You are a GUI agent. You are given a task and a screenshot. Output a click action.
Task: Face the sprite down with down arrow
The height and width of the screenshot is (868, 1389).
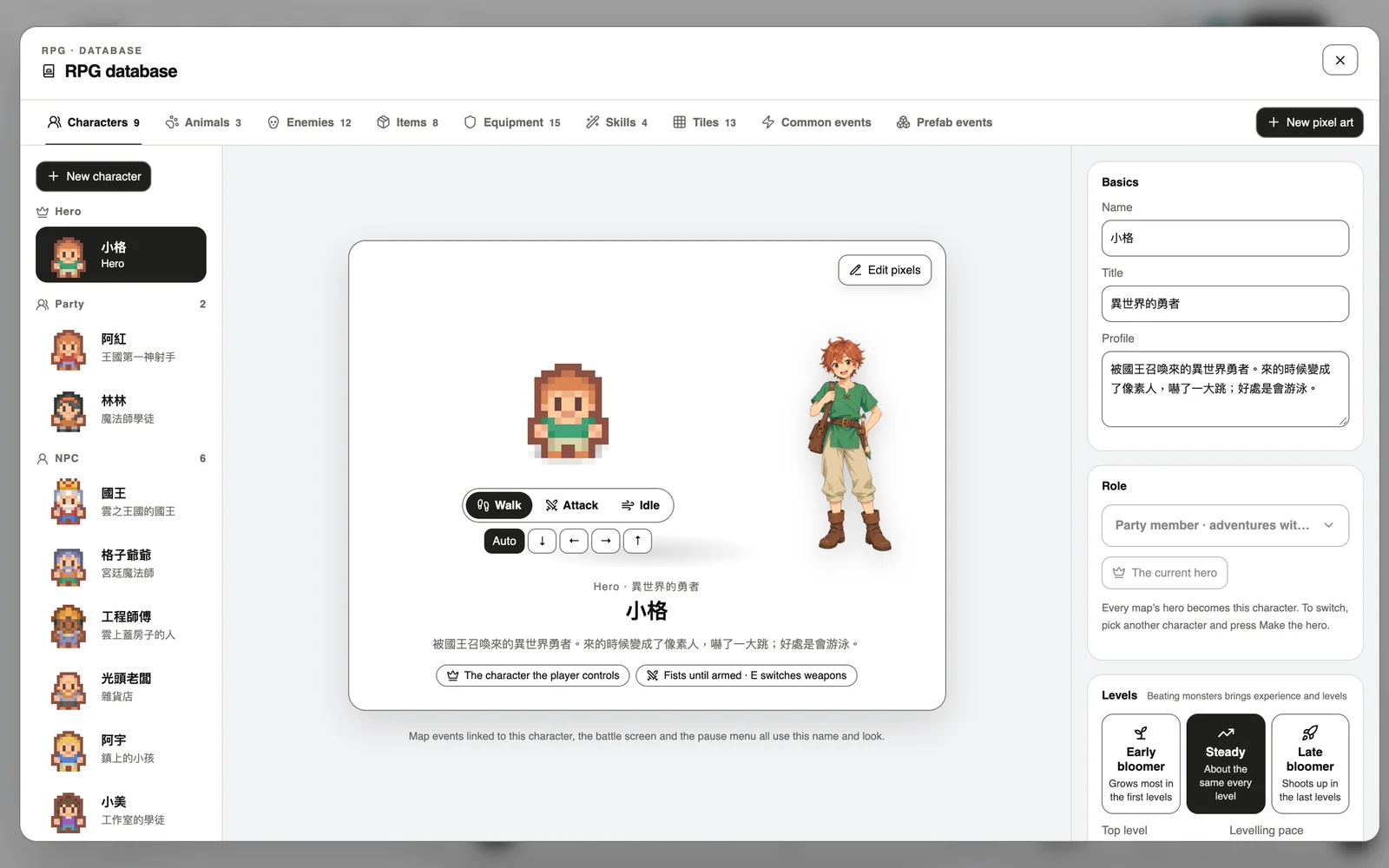542,541
